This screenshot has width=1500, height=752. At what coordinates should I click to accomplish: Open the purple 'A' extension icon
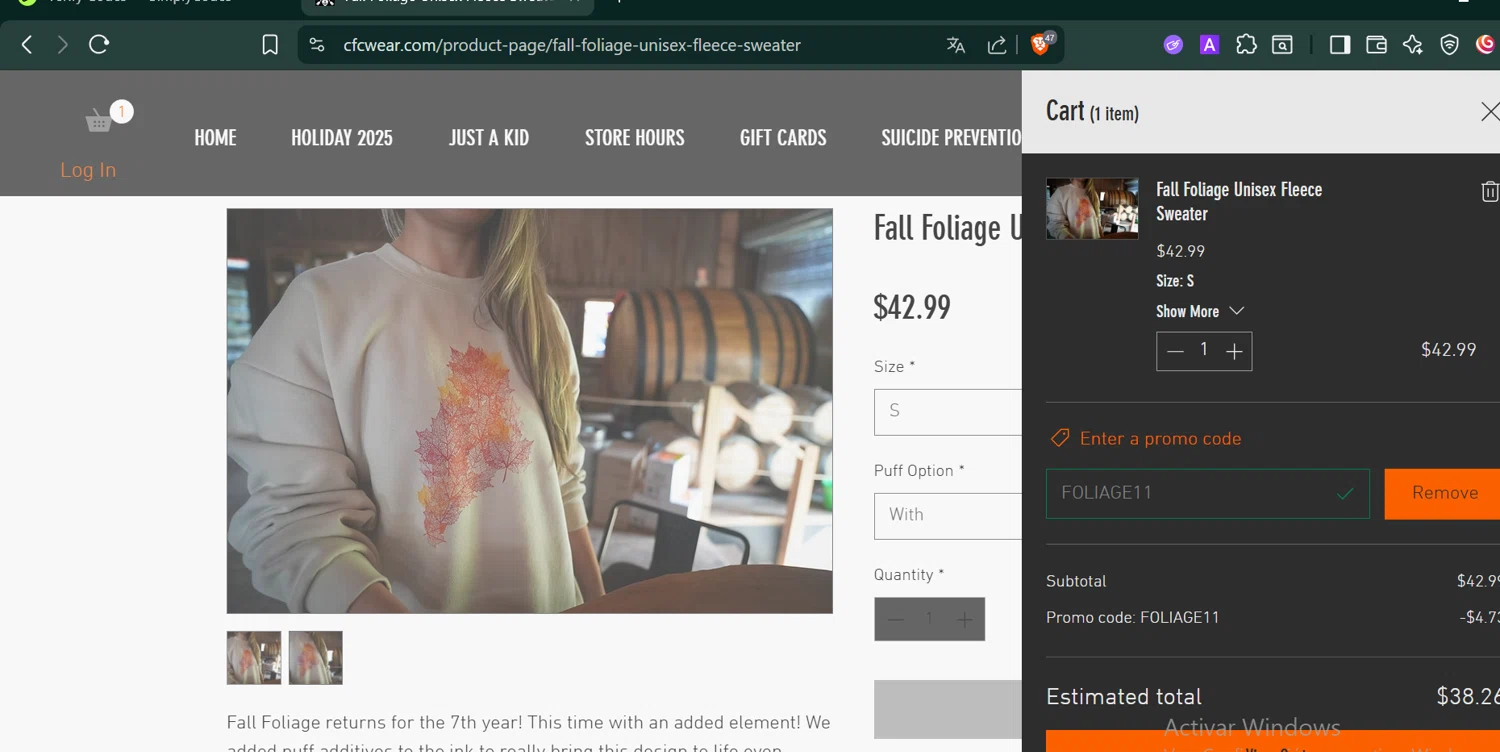tap(1210, 45)
